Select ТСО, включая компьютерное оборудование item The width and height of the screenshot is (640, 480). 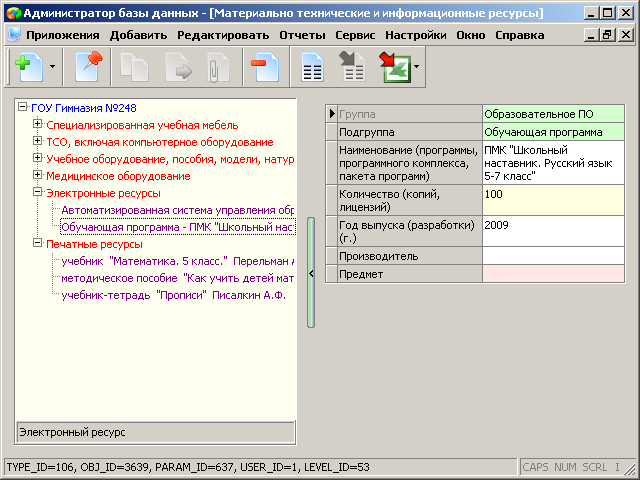160,142
